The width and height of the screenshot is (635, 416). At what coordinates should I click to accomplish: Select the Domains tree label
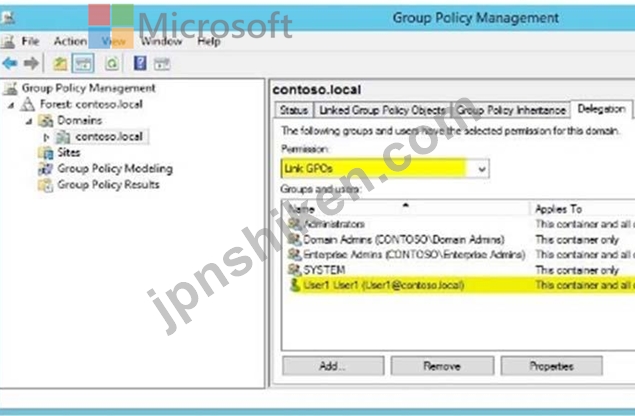click(79, 120)
